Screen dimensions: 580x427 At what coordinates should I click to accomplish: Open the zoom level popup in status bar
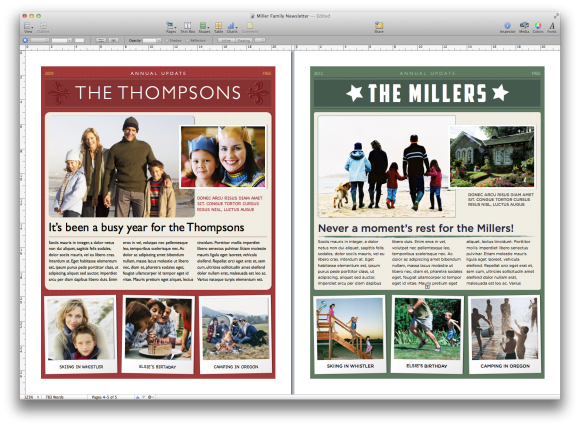pyautogui.click(x=31, y=397)
